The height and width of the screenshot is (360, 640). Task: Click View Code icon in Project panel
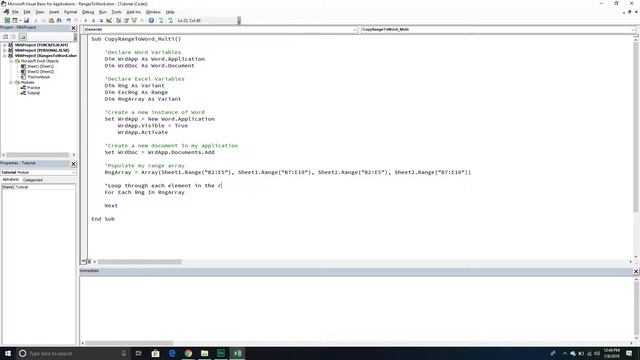point(5,37)
